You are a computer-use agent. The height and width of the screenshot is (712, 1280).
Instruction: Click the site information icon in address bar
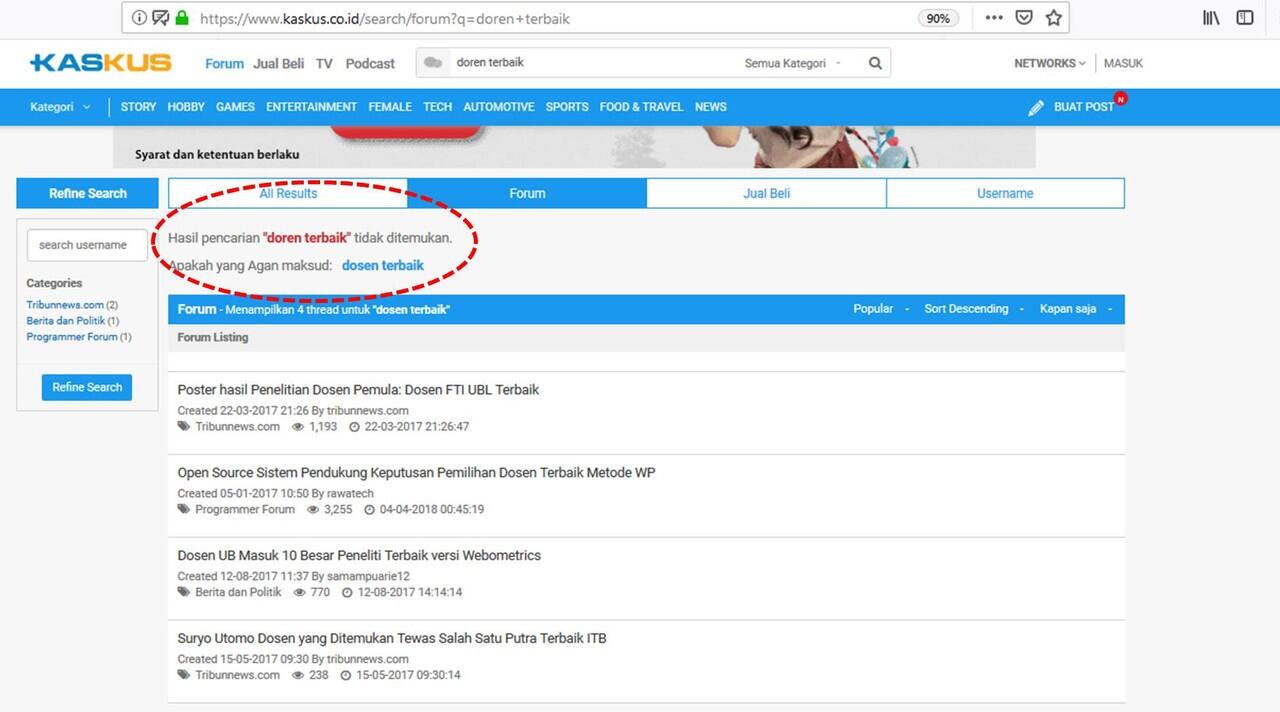[139, 18]
